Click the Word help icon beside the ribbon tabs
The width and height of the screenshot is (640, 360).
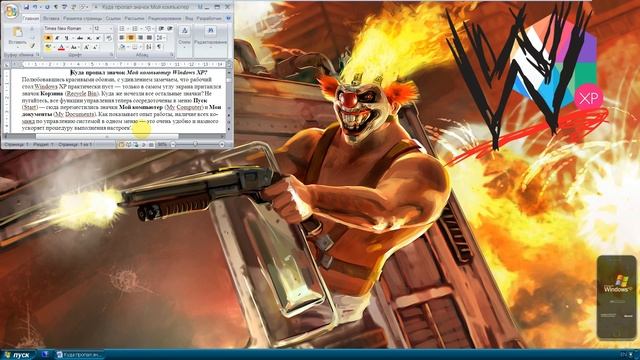coord(229,18)
